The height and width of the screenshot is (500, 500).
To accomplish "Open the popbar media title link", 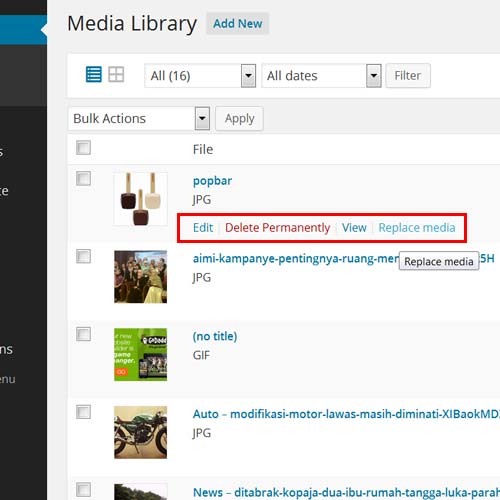I will [x=212, y=181].
